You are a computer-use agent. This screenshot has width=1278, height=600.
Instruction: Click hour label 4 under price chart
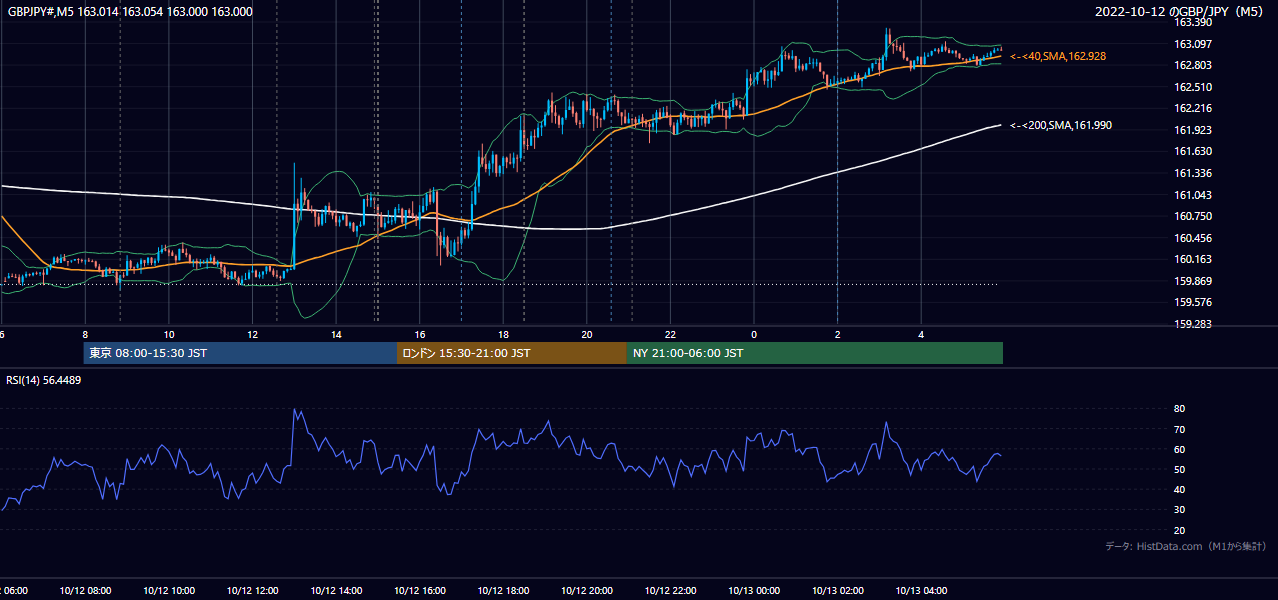coord(921,334)
